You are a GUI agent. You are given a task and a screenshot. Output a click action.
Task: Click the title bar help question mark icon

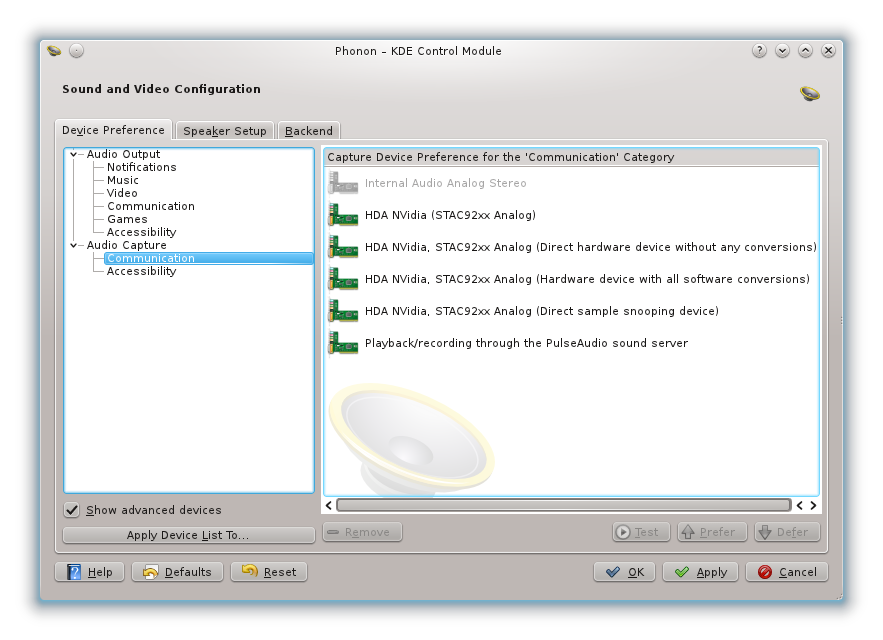coord(760,51)
